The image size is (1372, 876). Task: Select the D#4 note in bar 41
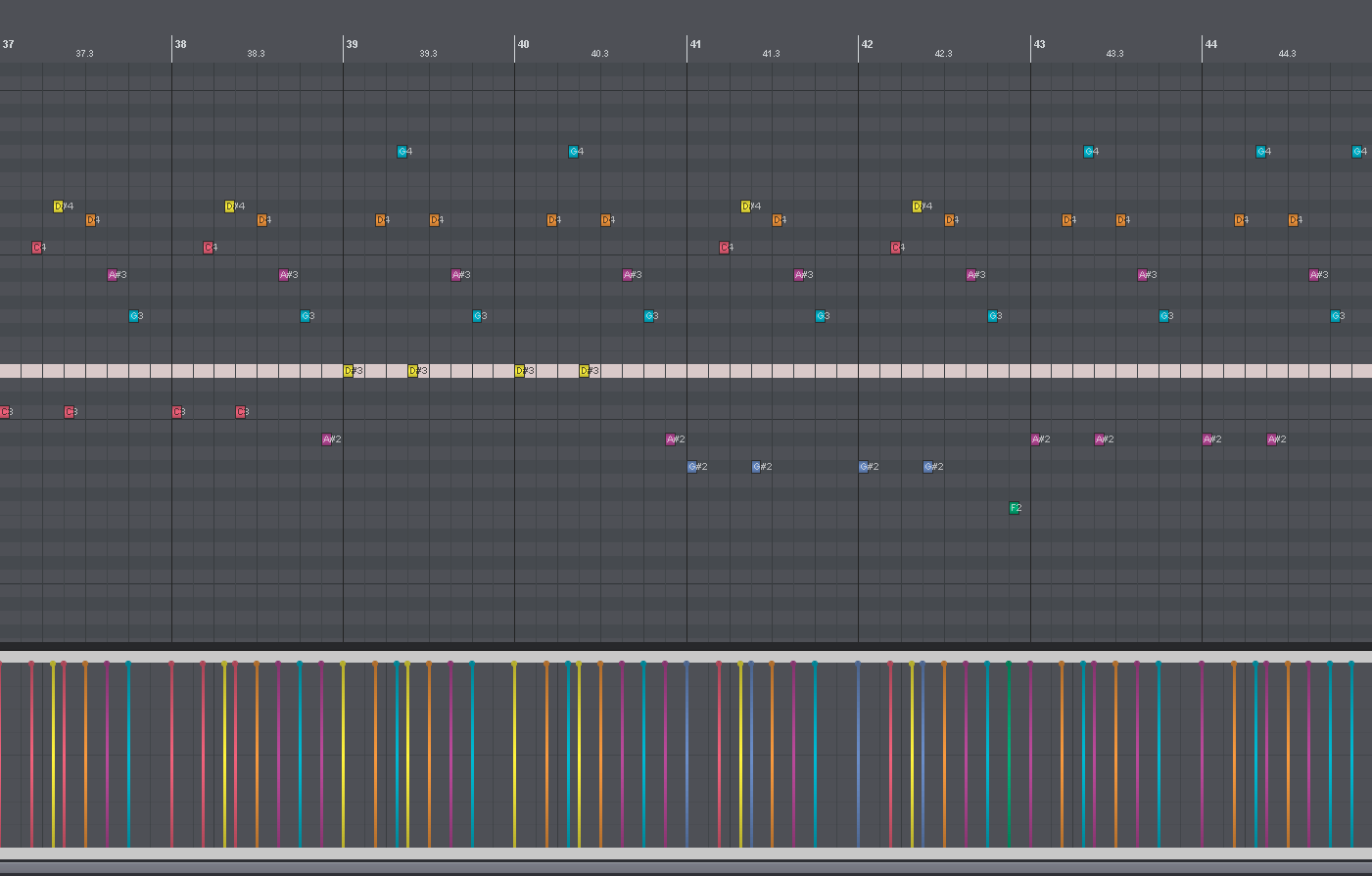pos(745,206)
